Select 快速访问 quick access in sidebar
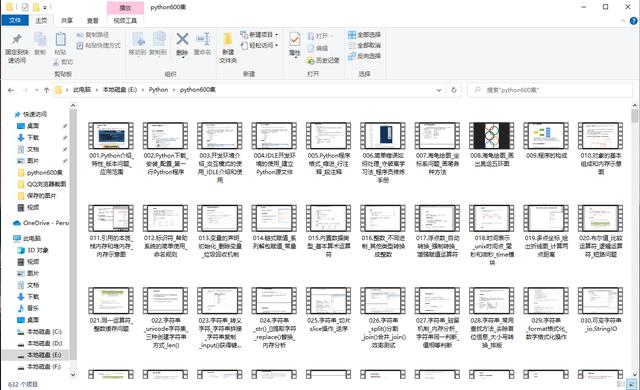 (31, 114)
